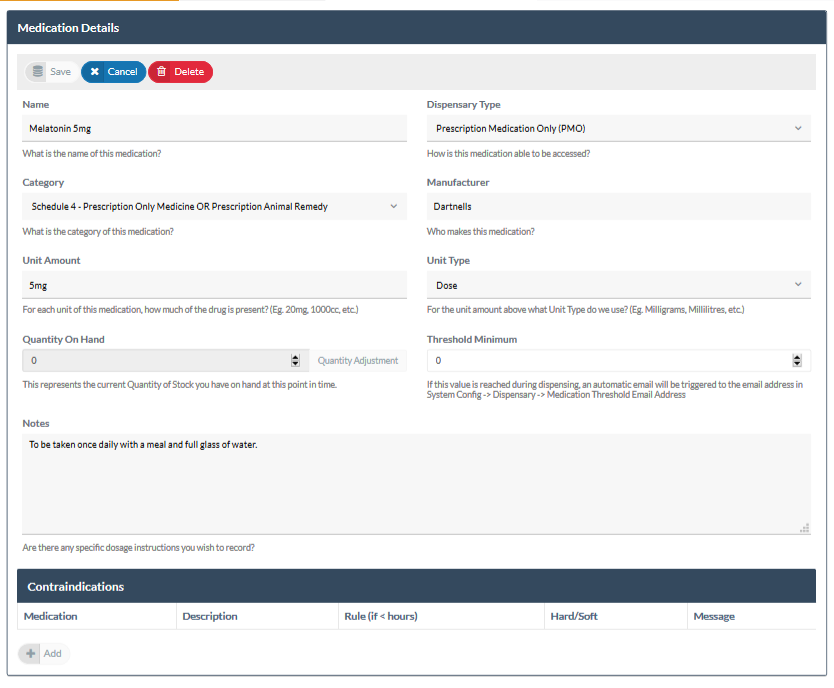Click the Cancel button text
Viewport: 834px width, 688px height.
122,72
